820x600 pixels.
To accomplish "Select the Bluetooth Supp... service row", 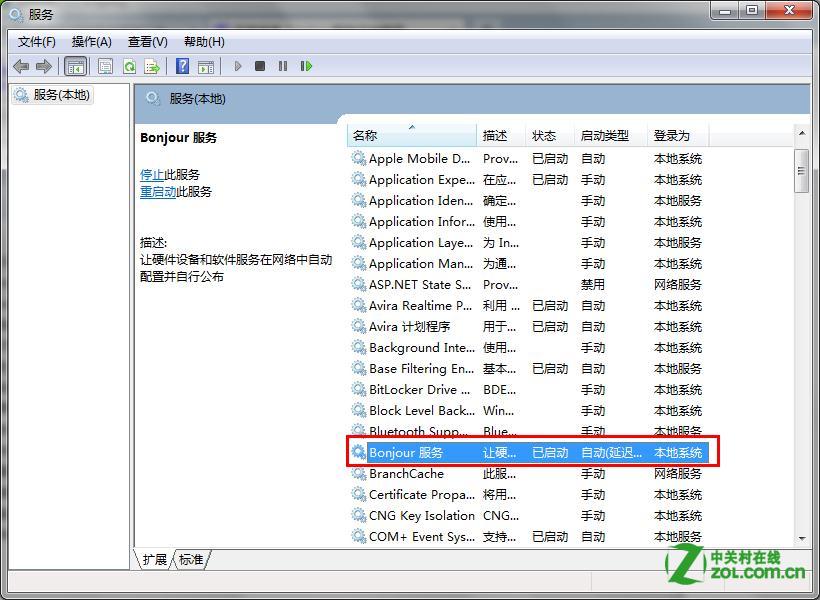I will [x=528, y=431].
